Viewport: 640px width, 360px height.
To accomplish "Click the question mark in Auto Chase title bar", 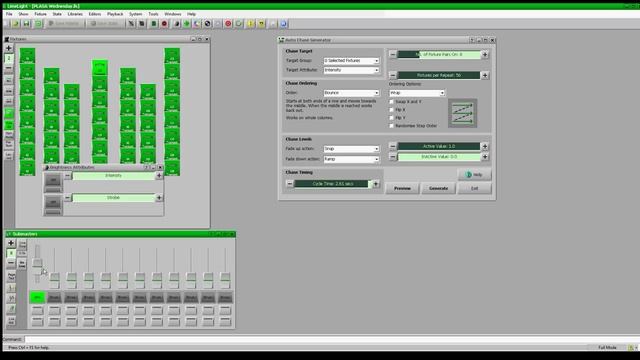I will (x=472, y=40).
